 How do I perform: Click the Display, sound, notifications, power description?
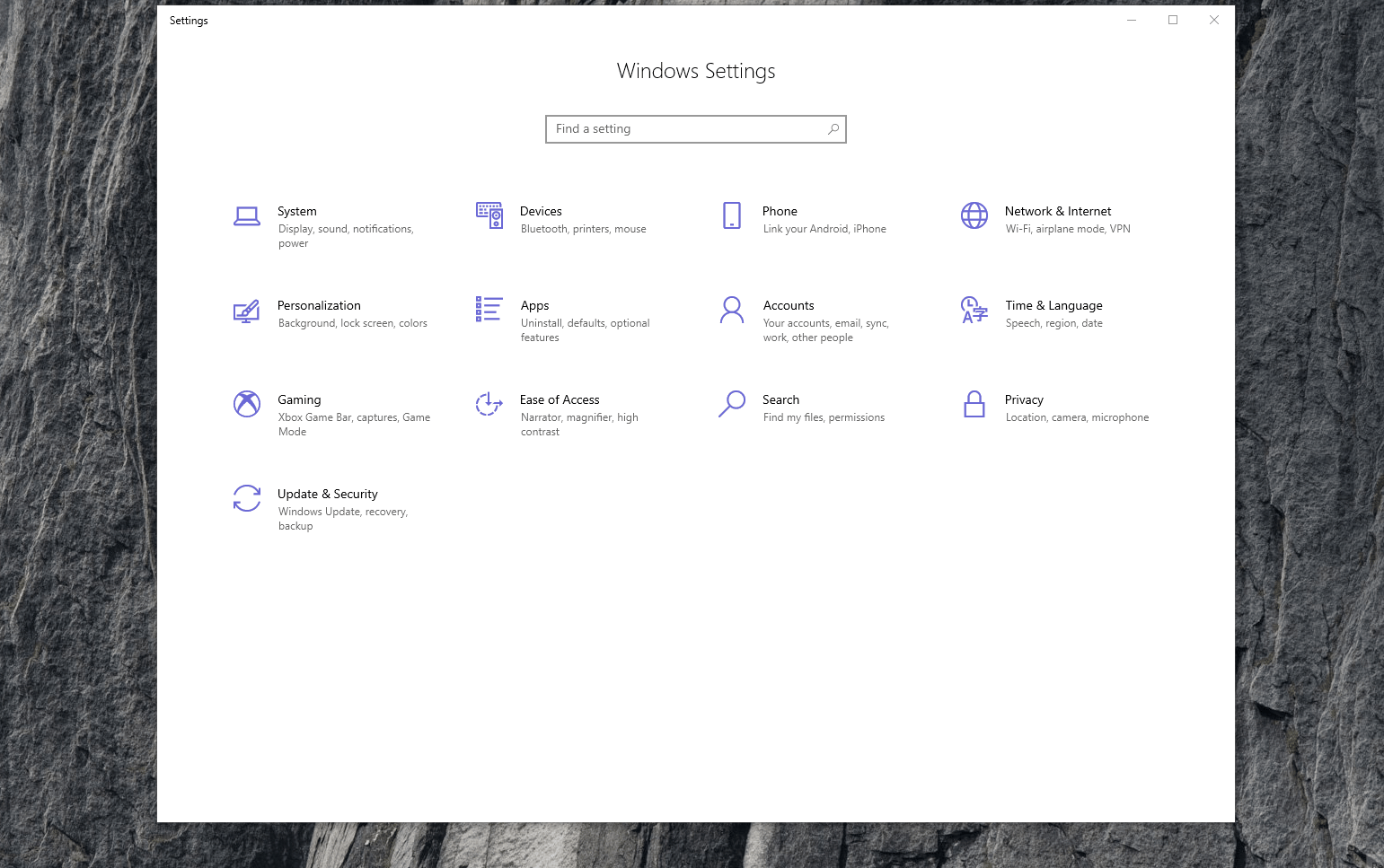[x=346, y=235]
